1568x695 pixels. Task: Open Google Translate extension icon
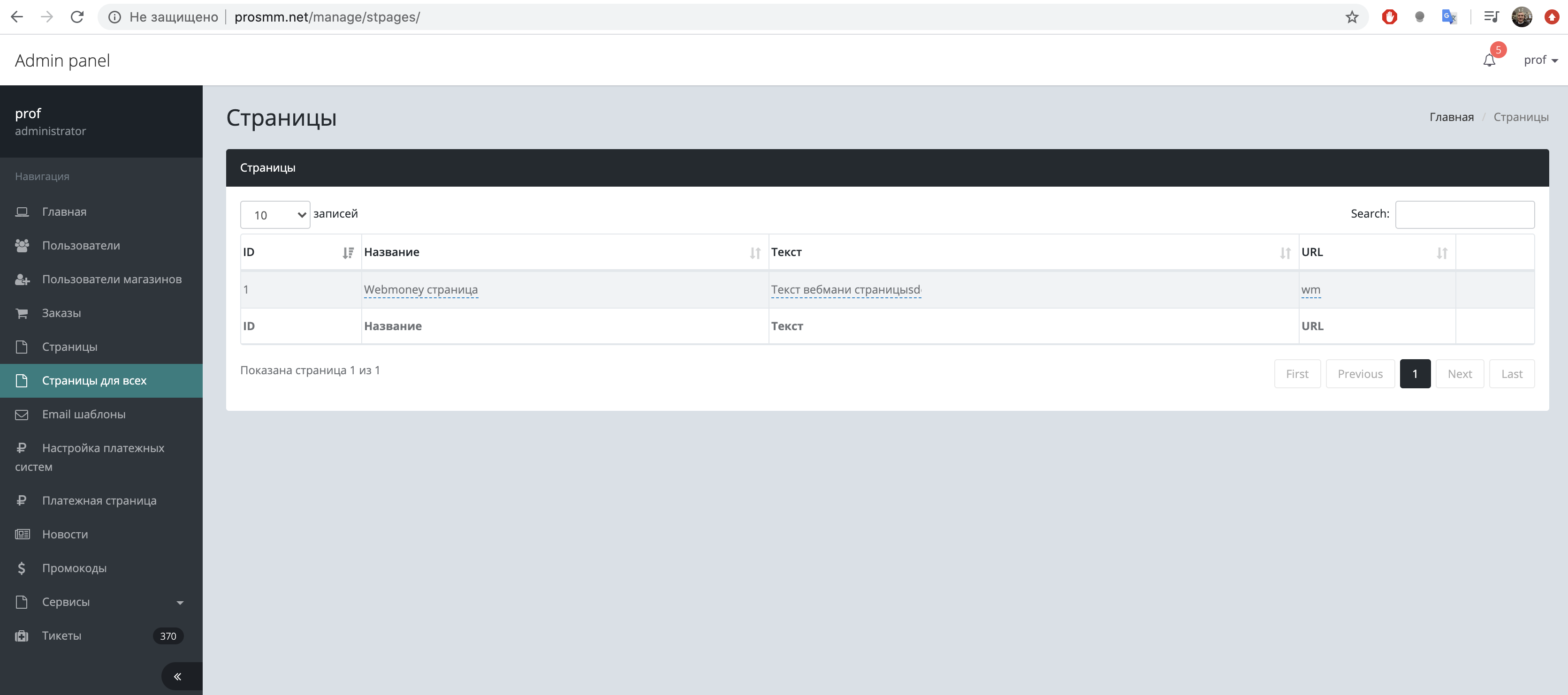1449,17
